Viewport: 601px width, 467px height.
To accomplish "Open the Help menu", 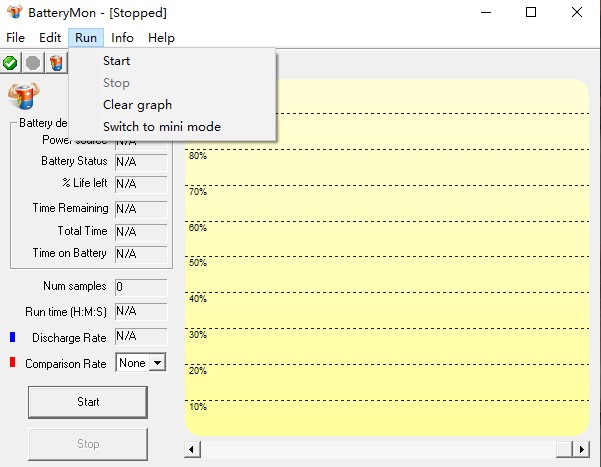I will [x=161, y=38].
